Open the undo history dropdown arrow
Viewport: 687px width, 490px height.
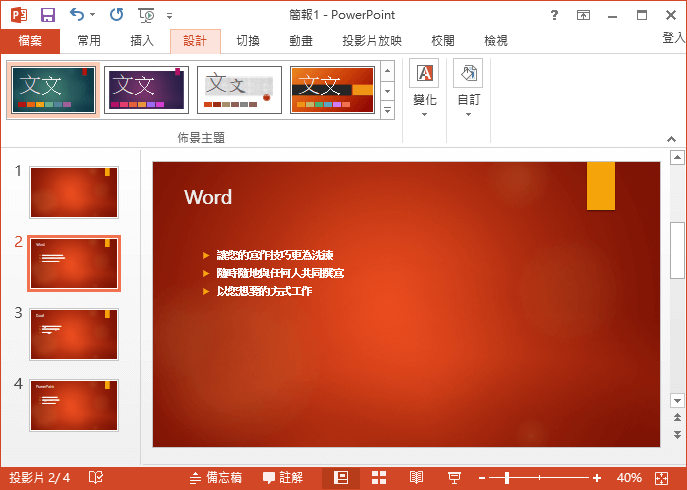tap(92, 15)
